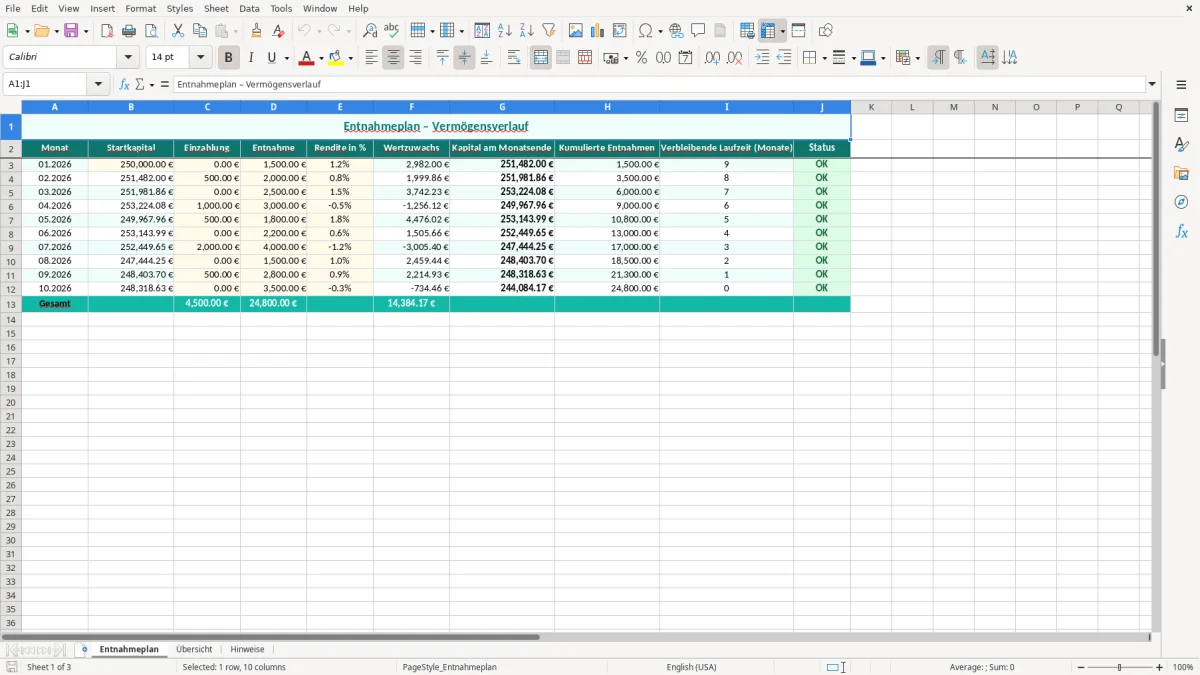Screen dimensions: 1200x675
Task: Toggle Align Left
Action: pos(371,58)
